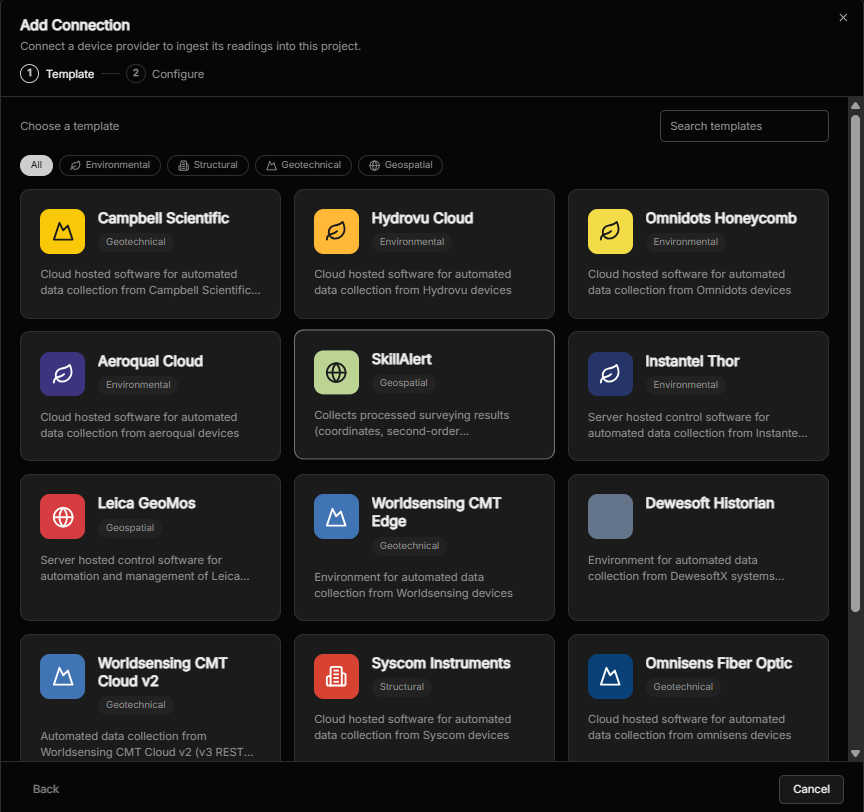Click the Campbell Scientific yellow mountain icon
This screenshot has height=812, width=864.
coord(62,231)
